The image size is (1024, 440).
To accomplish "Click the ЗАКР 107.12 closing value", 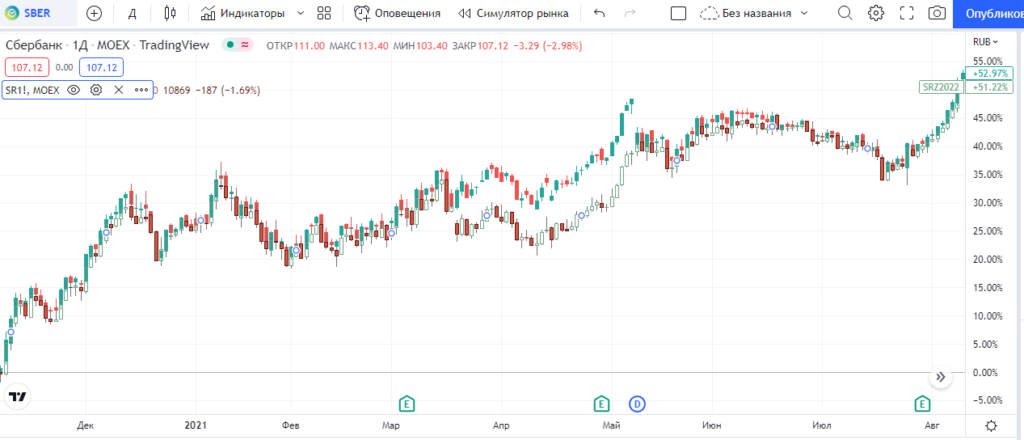I will pyautogui.click(x=479, y=46).
